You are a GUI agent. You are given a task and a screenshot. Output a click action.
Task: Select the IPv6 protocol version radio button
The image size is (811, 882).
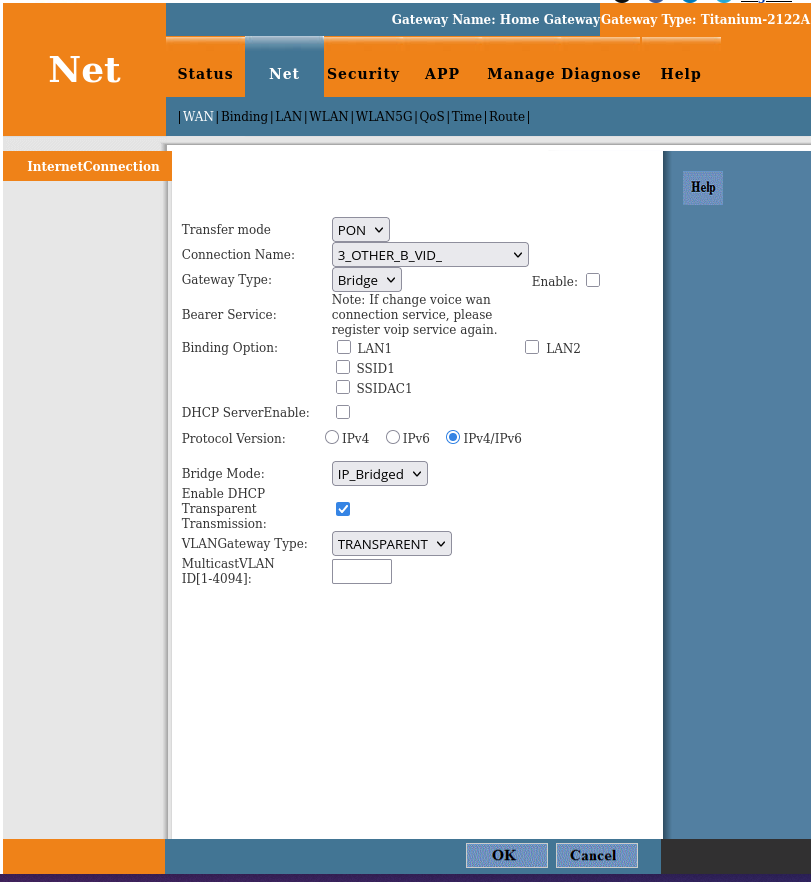click(393, 437)
